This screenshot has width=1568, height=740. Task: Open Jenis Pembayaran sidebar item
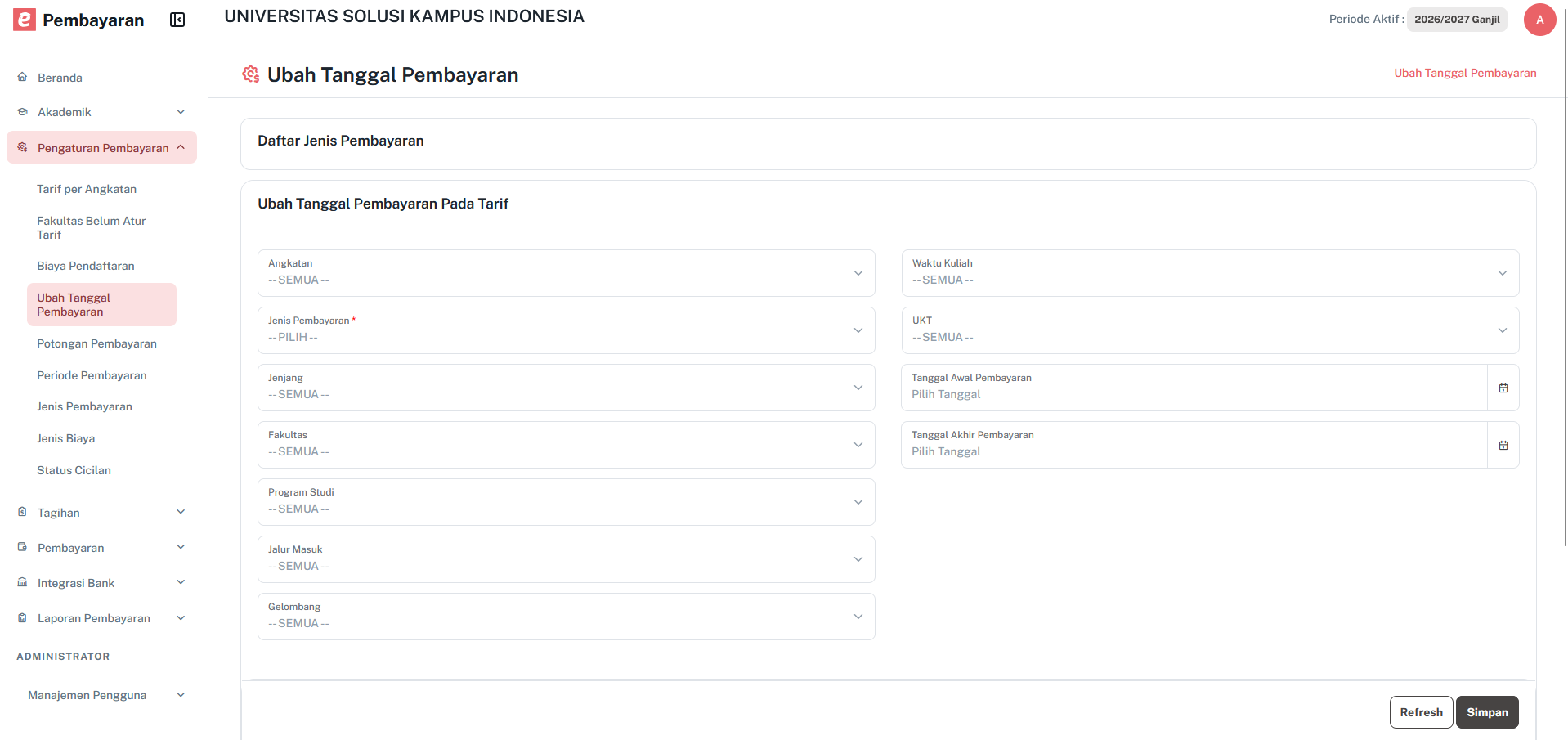coord(84,406)
